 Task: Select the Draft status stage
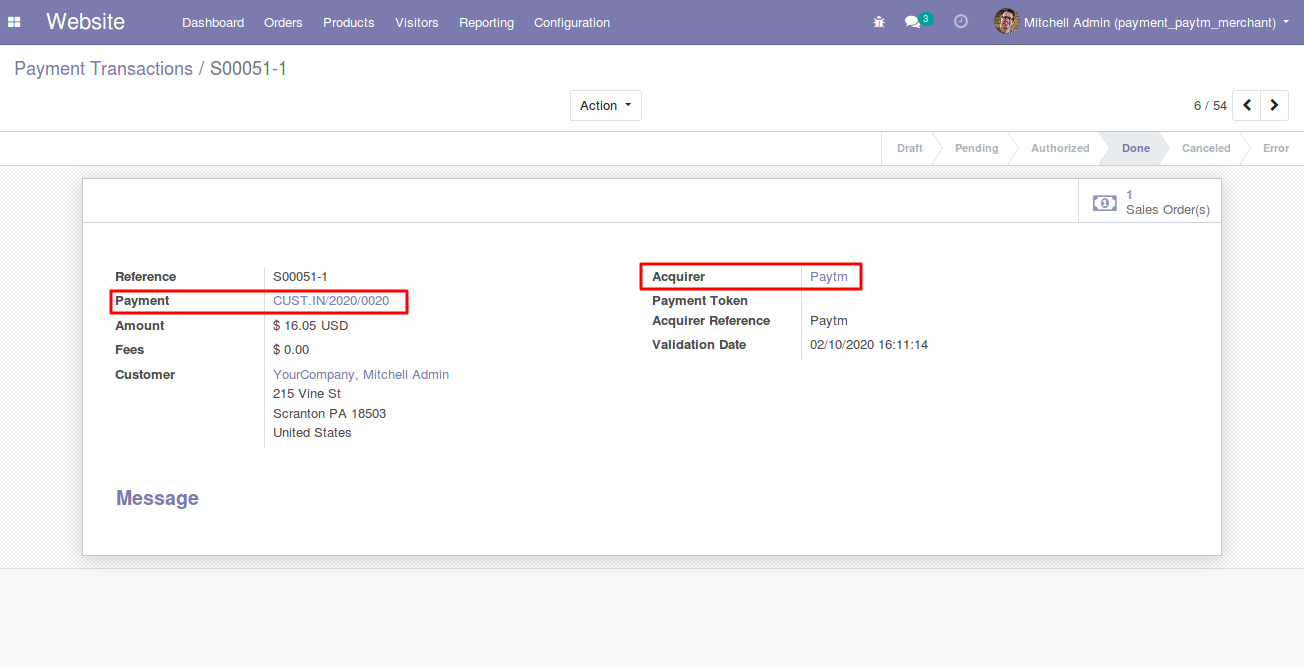click(909, 148)
